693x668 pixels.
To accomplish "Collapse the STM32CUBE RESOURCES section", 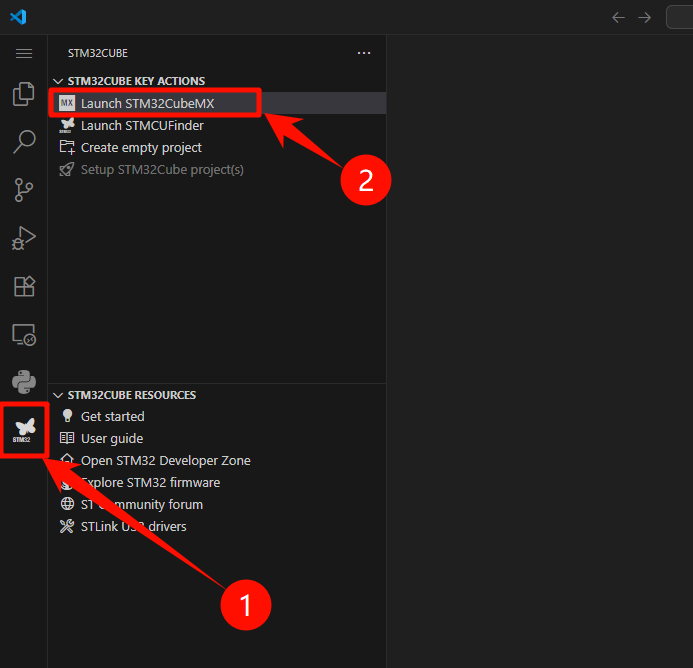I will pyautogui.click(x=58, y=395).
